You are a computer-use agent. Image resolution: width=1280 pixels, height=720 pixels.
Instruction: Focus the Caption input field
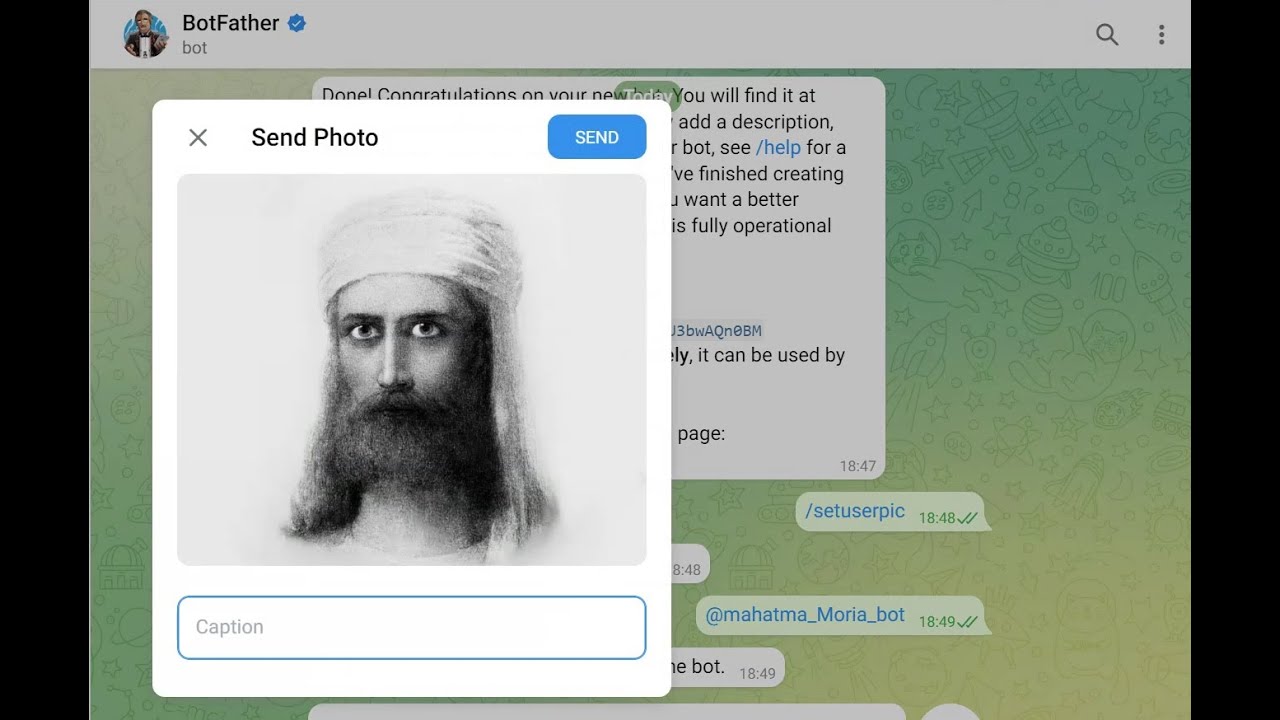[412, 627]
